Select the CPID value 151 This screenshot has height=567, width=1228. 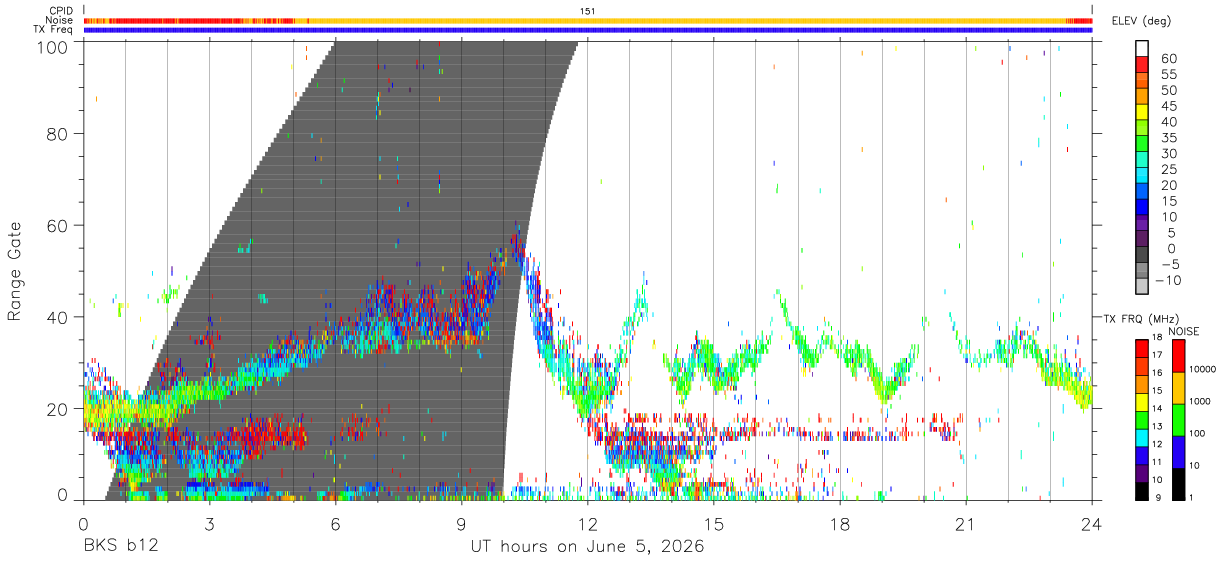[x=588, y=11]
